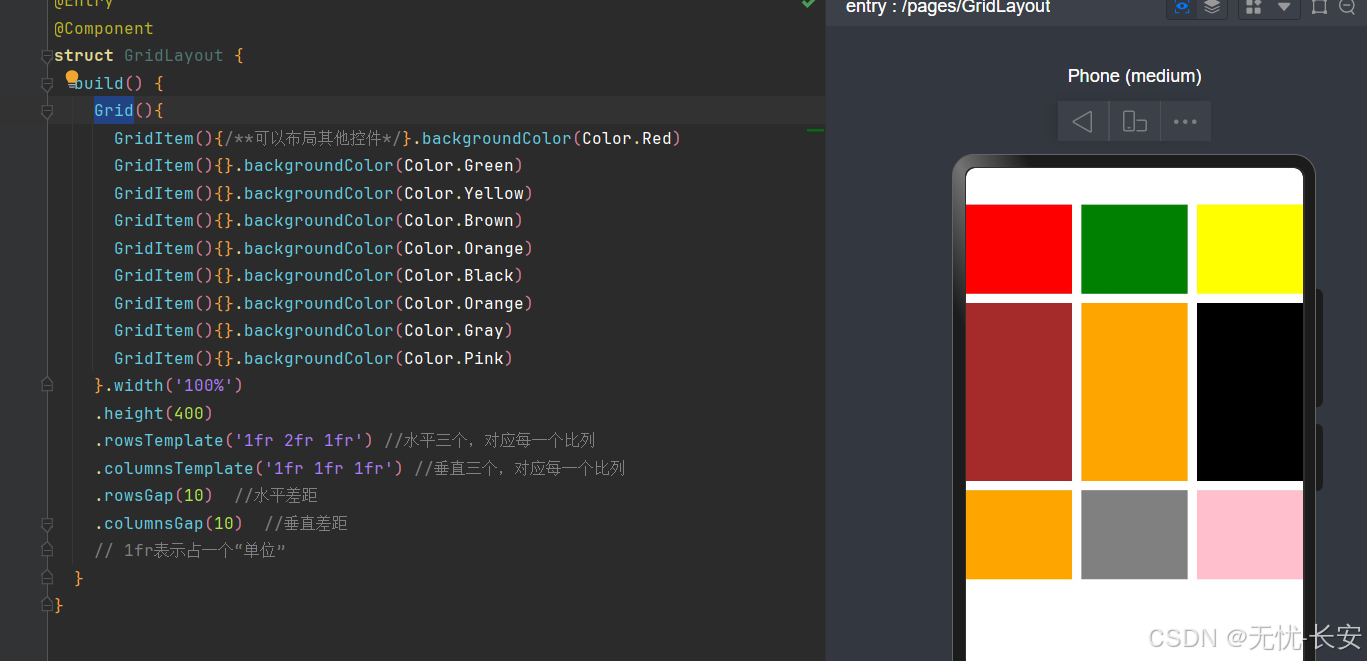The image size is (1367, 661).
Task: Select the black grid cell in the preview
Action: tap(1250, 392)
